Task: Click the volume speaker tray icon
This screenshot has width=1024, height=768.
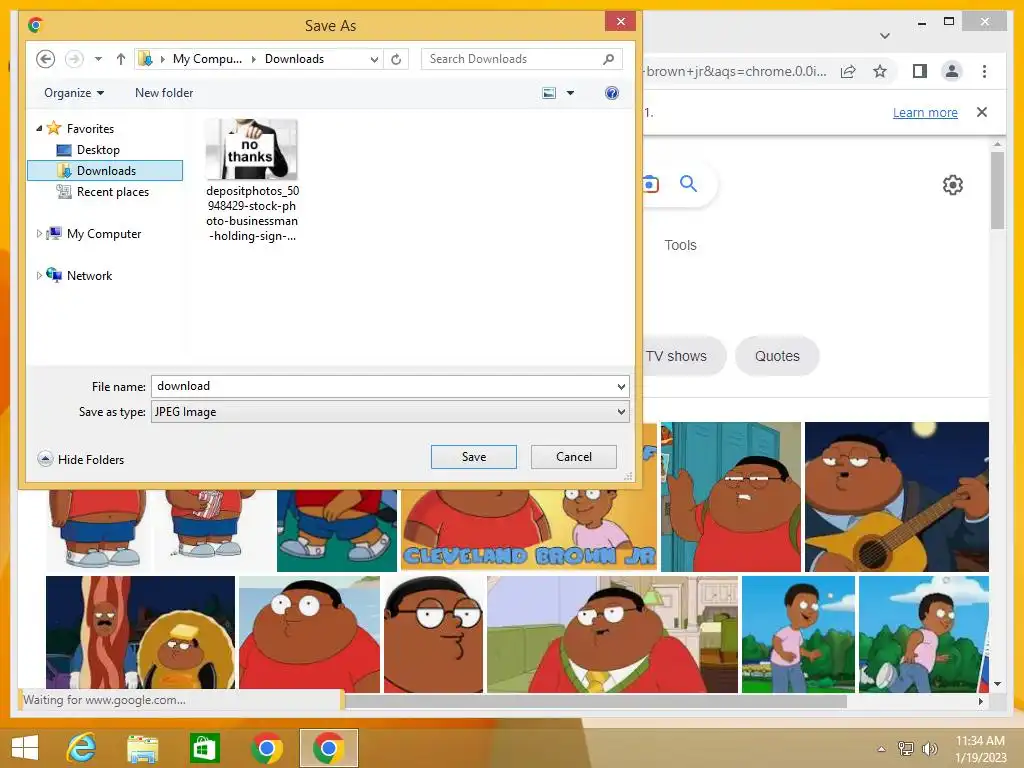Action: click(x=929, y=749)
